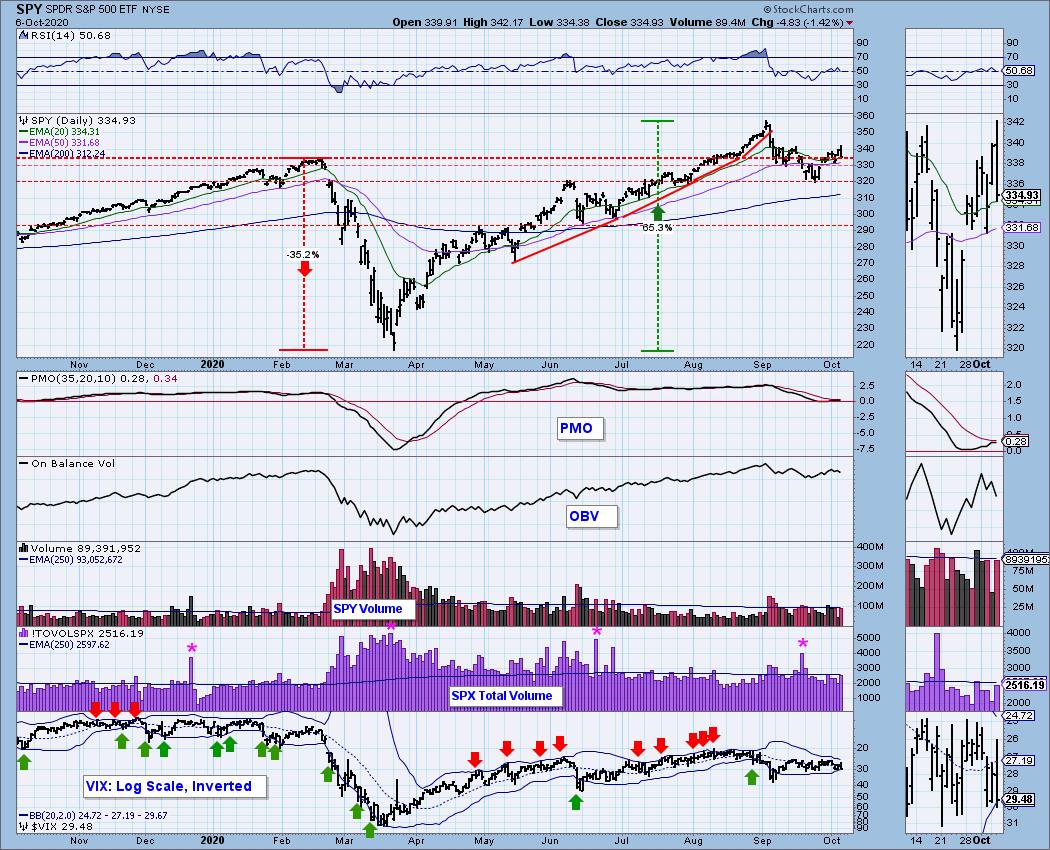Click the red triangle beside the Chg value

point(849,22)
